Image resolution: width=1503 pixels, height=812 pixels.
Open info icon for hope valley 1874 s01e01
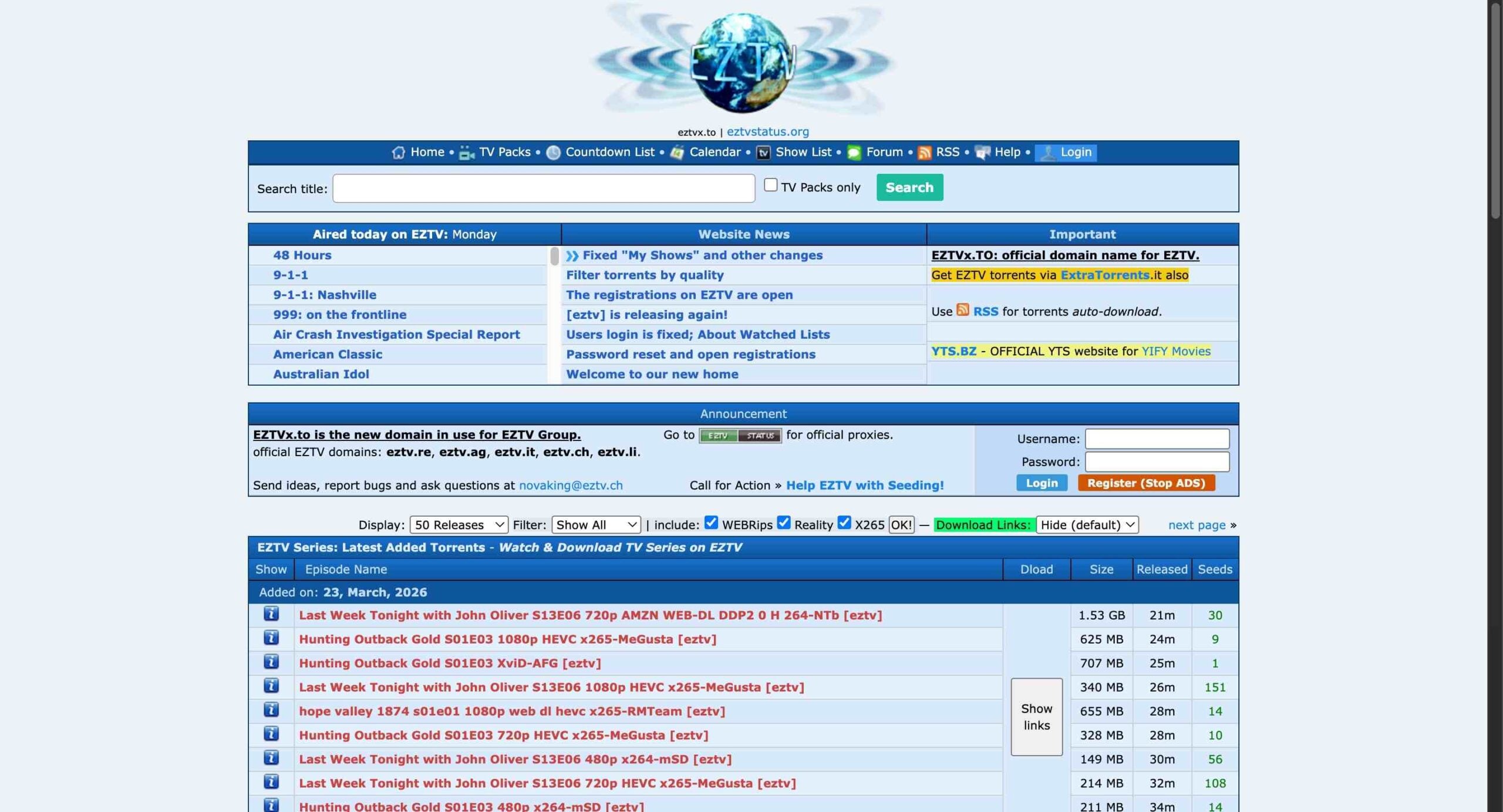click(x=271, y=710)
